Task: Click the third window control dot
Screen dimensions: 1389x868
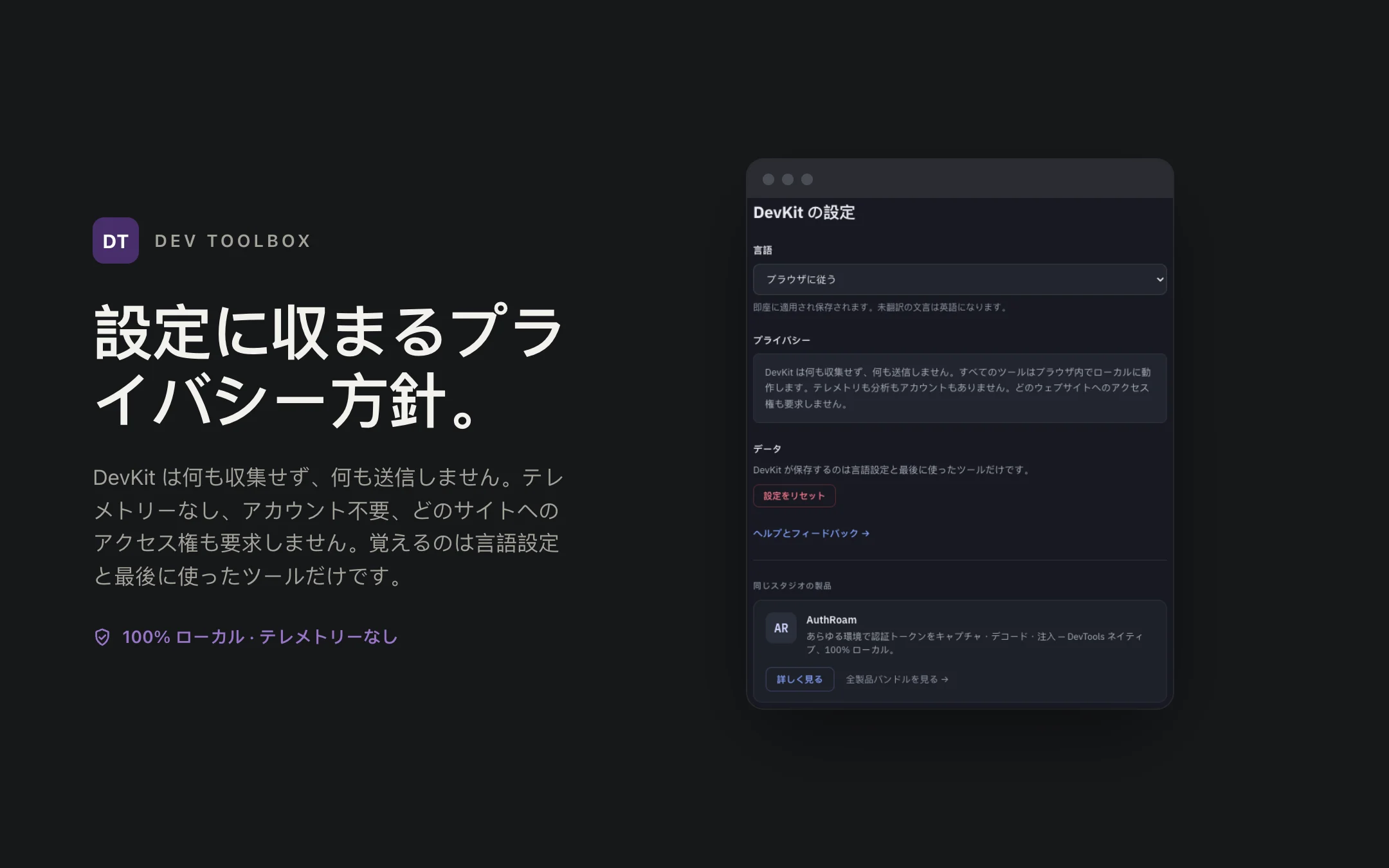Action: (x=806, y=179)
